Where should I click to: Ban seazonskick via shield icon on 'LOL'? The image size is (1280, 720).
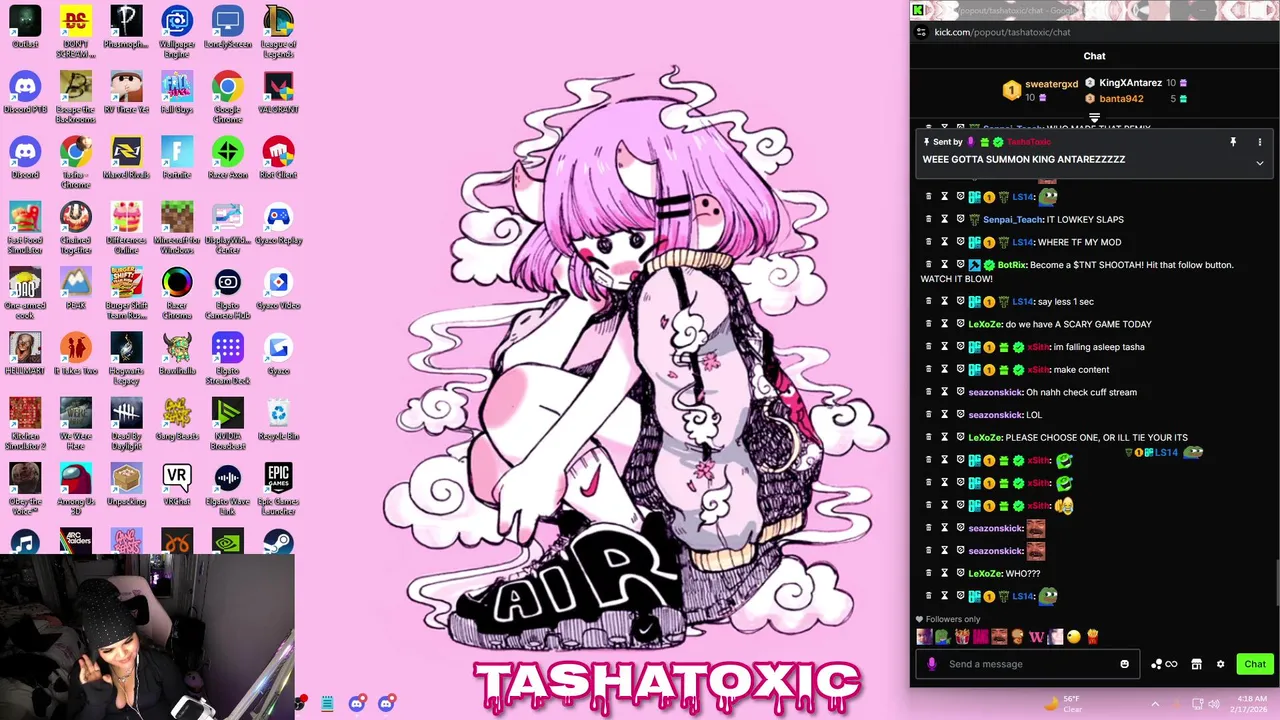(x=960, y=414)
